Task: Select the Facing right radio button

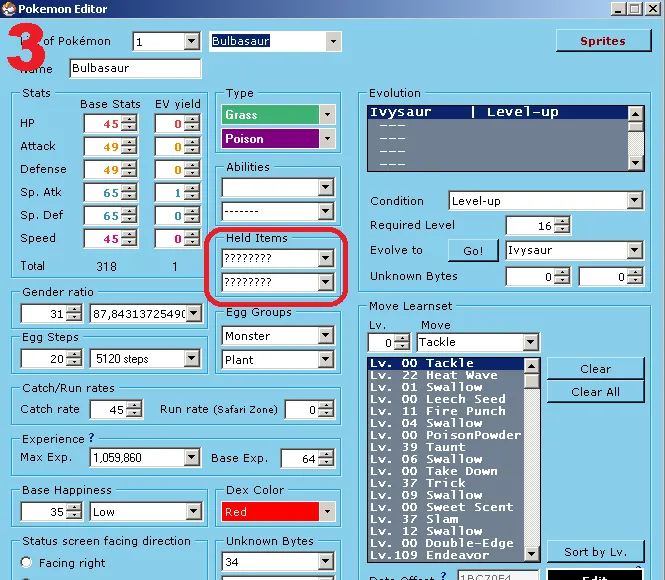Action: [x=26, y=562]
